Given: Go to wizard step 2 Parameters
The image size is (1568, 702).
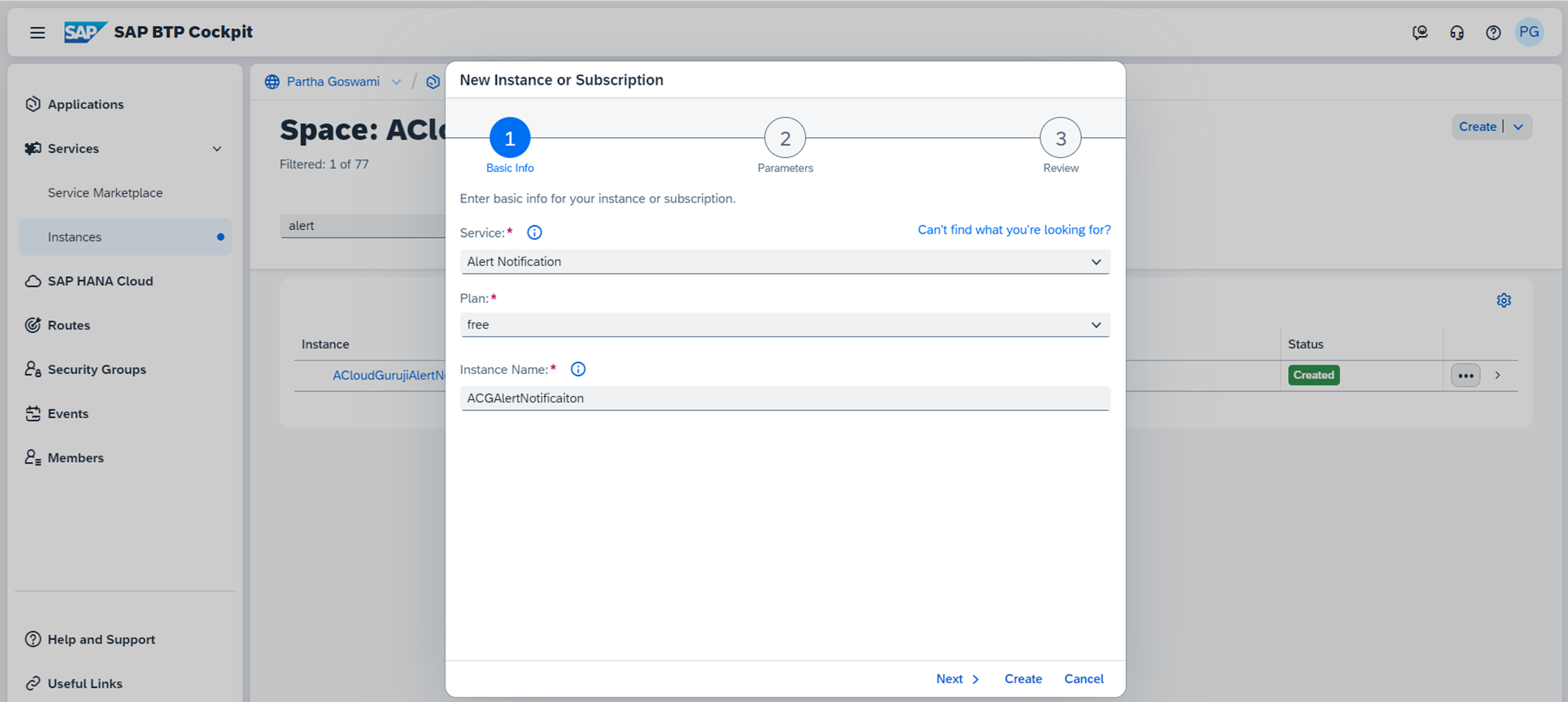Looking at the screenshot, I should 785,139.
